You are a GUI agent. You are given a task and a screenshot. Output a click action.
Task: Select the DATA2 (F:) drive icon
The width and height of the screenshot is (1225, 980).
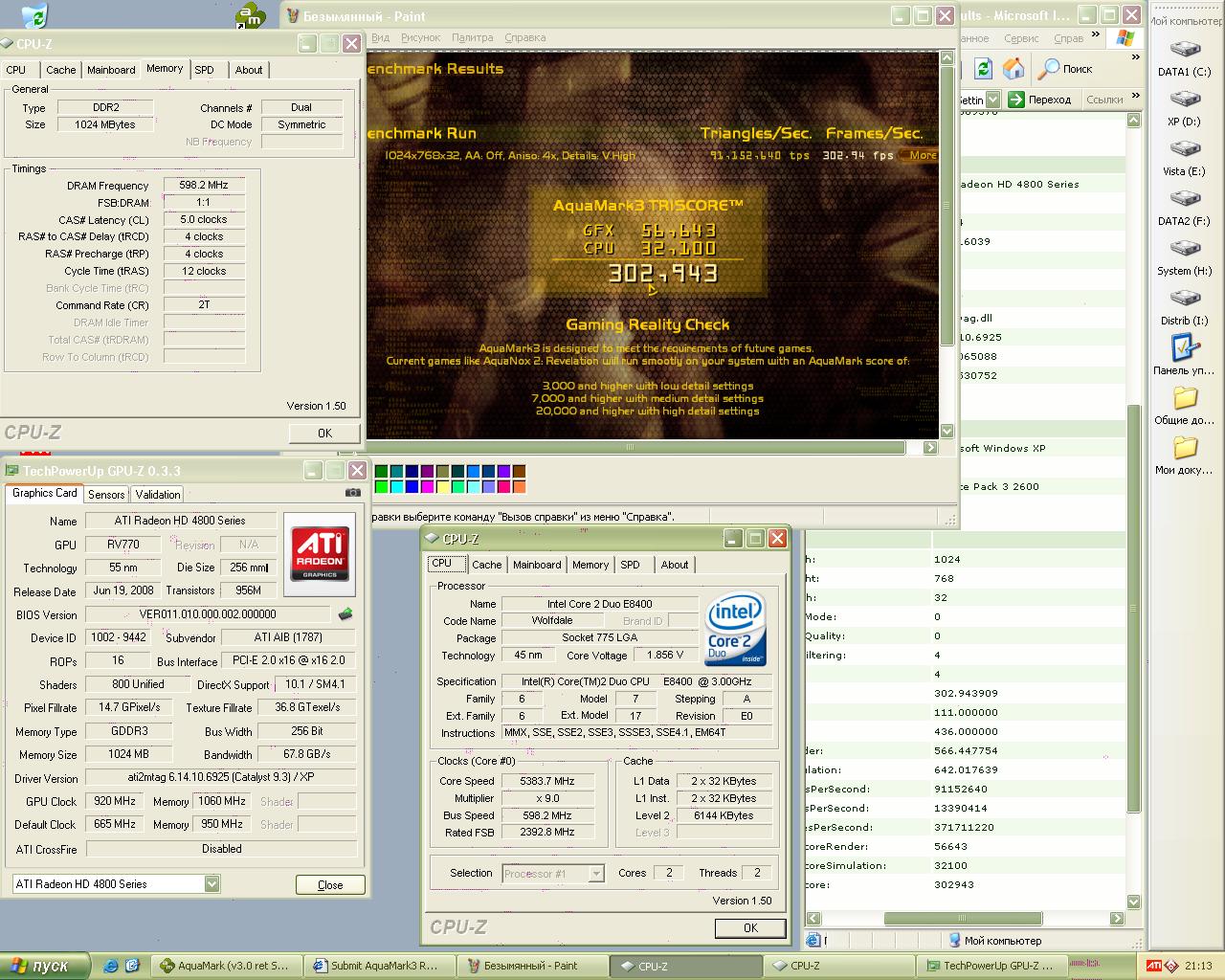click(1185, 199)
